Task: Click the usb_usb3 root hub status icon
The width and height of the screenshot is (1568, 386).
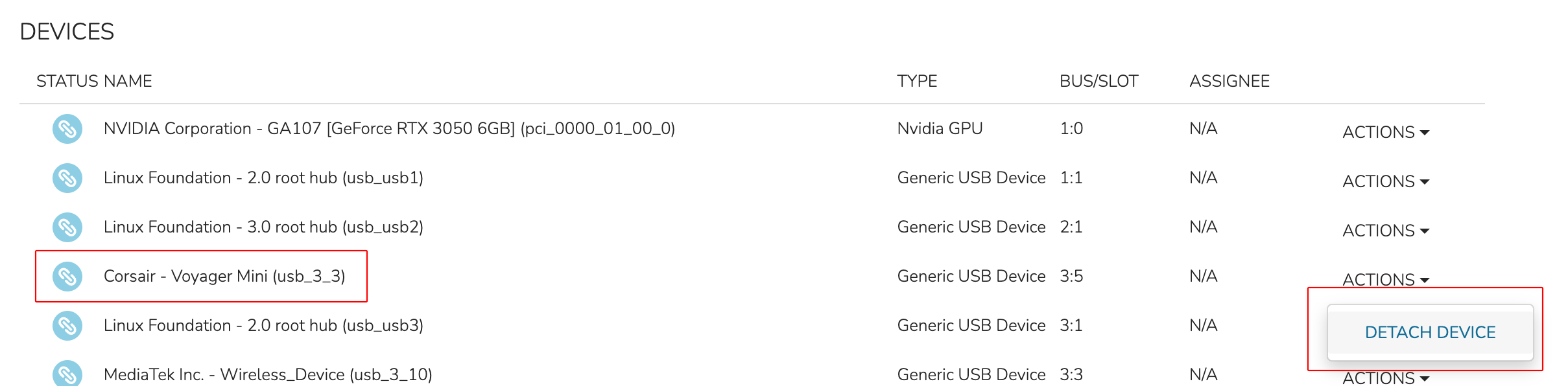Action: point(67,326)
